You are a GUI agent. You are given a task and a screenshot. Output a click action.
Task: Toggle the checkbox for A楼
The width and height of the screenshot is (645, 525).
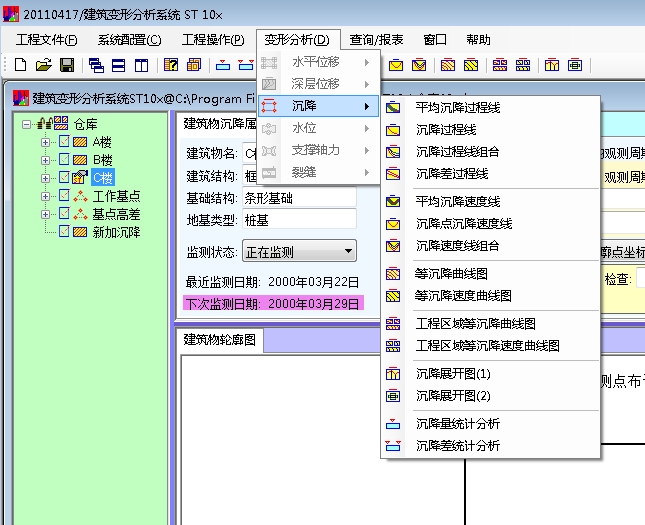click(64, 142)
